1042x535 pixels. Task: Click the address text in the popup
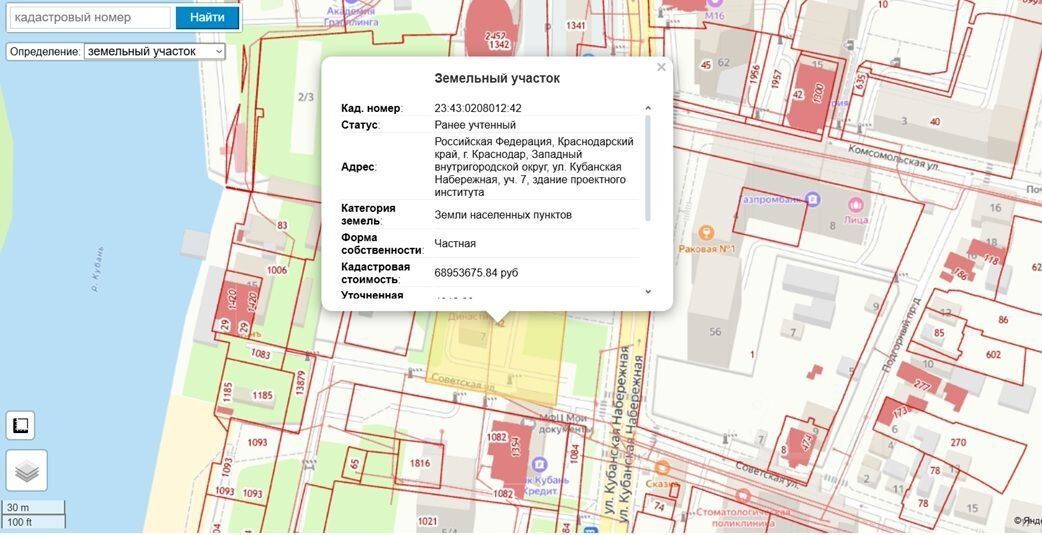(x=534, y=167)
